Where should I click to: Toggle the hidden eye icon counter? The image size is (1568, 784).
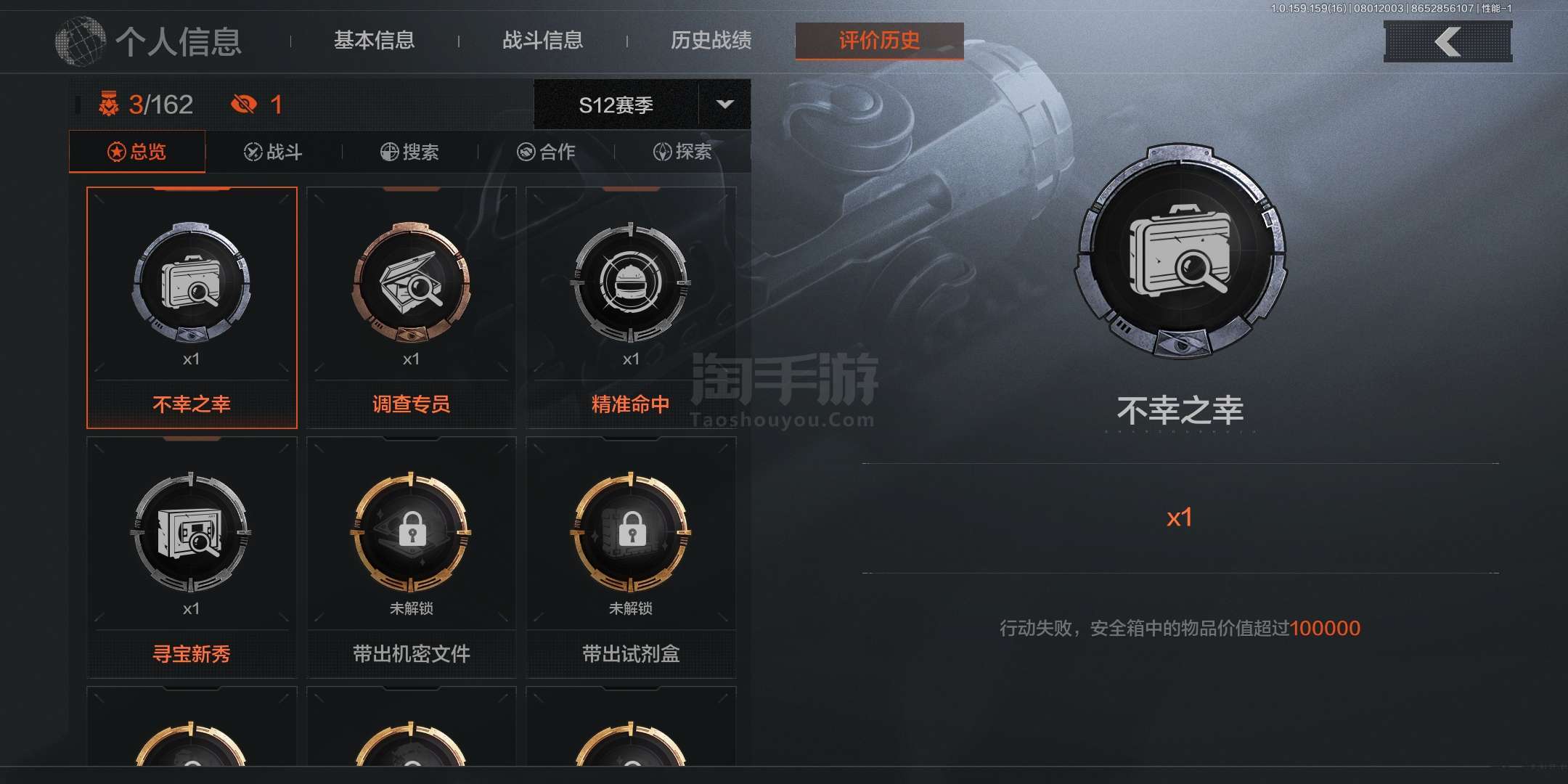[x=244, y=105]
